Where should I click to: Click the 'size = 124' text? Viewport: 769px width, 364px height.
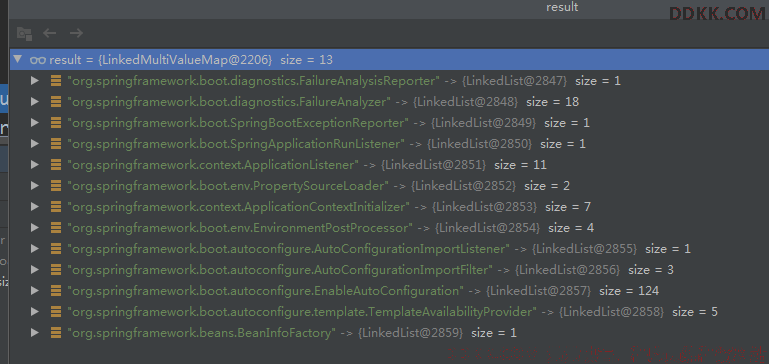click(629, 290)
